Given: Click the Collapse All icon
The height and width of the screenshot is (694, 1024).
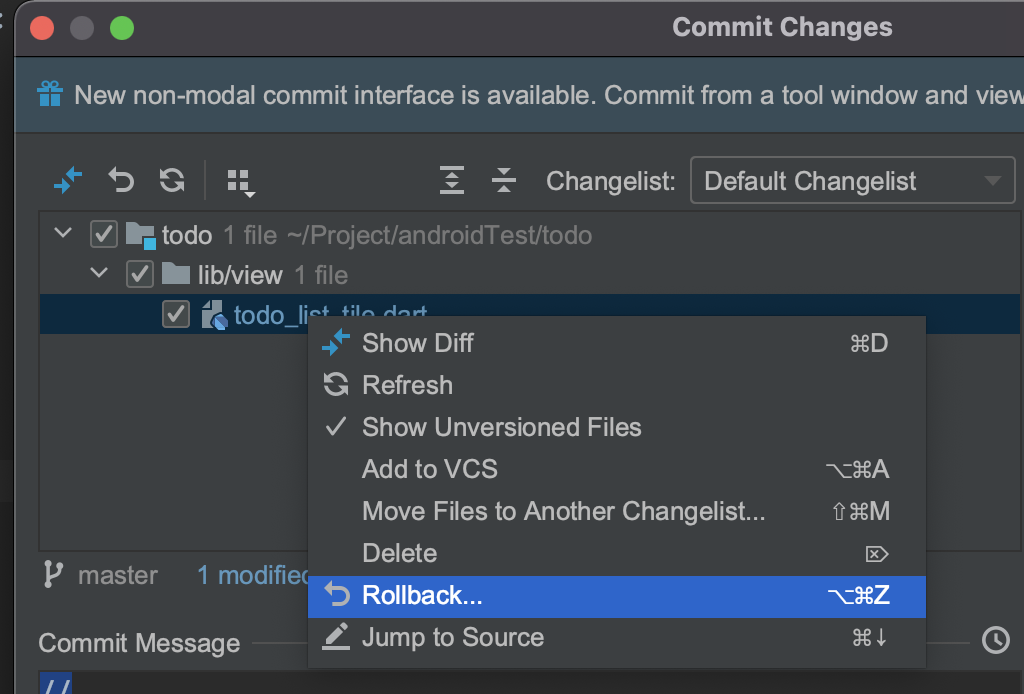Looking at the screenshot, I should click(504, 181).
